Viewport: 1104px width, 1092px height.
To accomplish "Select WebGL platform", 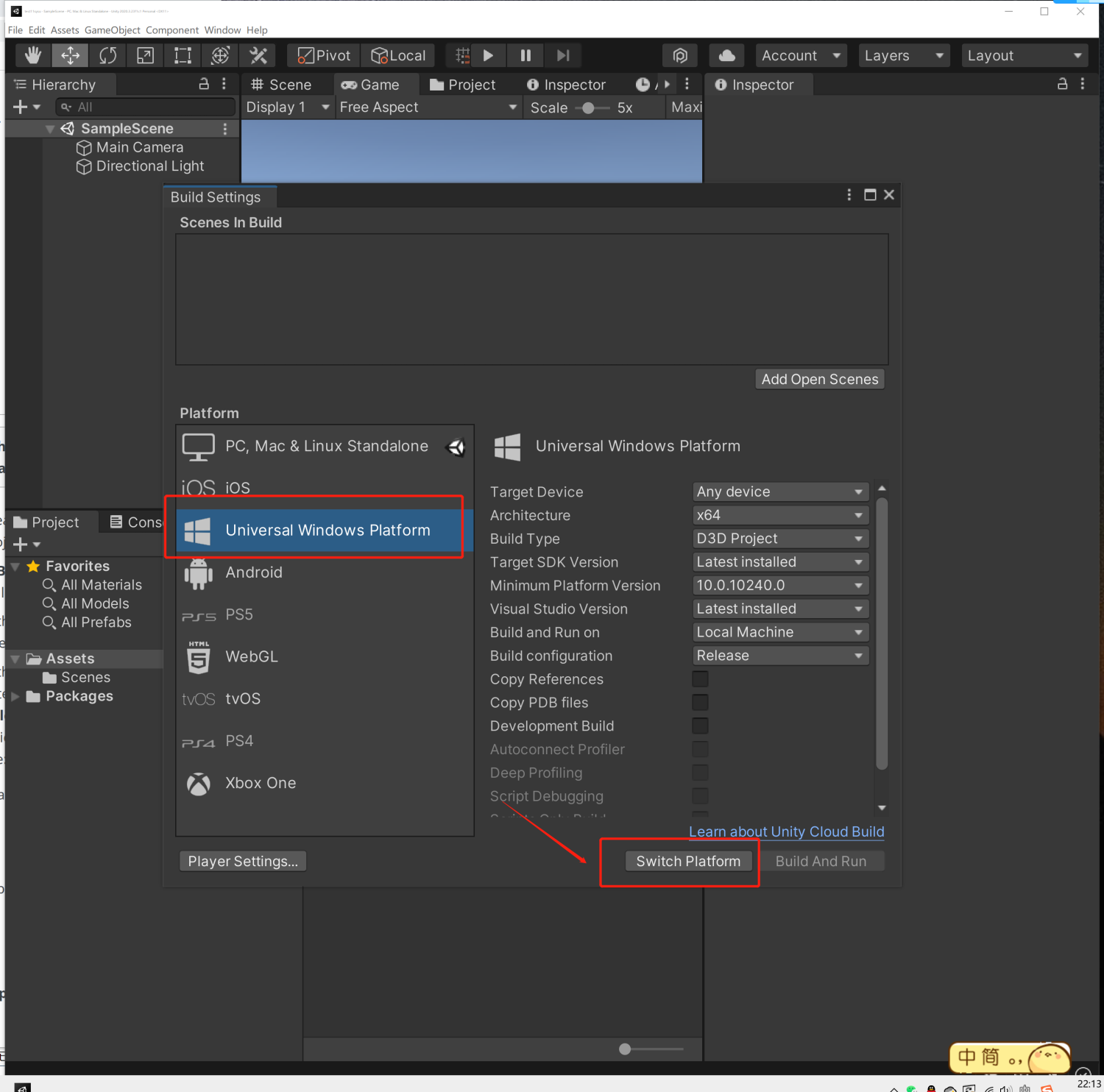I will click(325, 656).
